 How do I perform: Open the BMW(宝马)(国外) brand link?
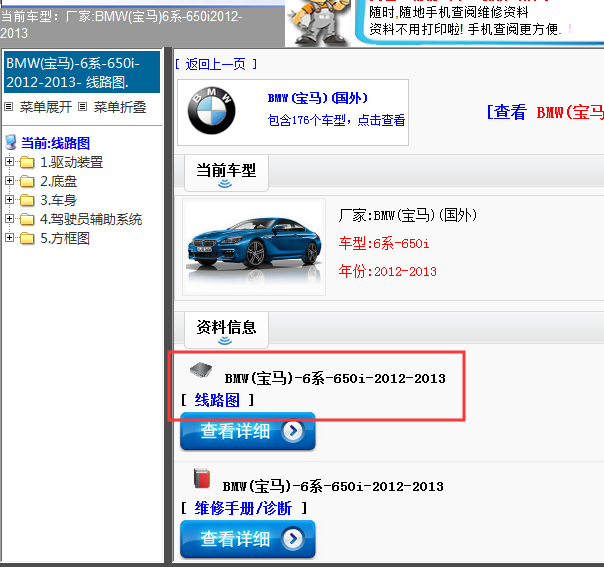[318, 98]
